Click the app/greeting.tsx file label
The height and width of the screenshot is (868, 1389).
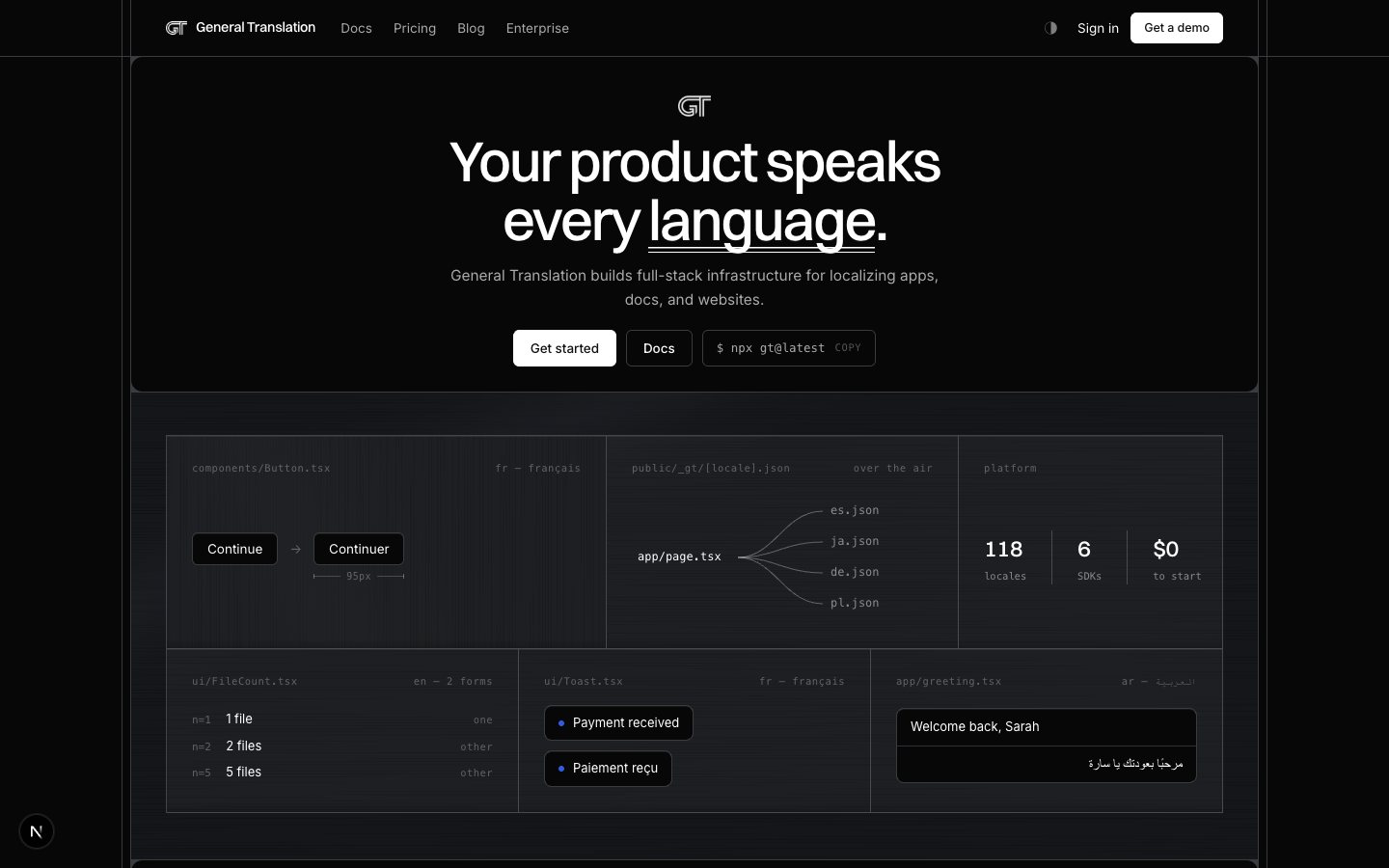[x=948, y=681]
